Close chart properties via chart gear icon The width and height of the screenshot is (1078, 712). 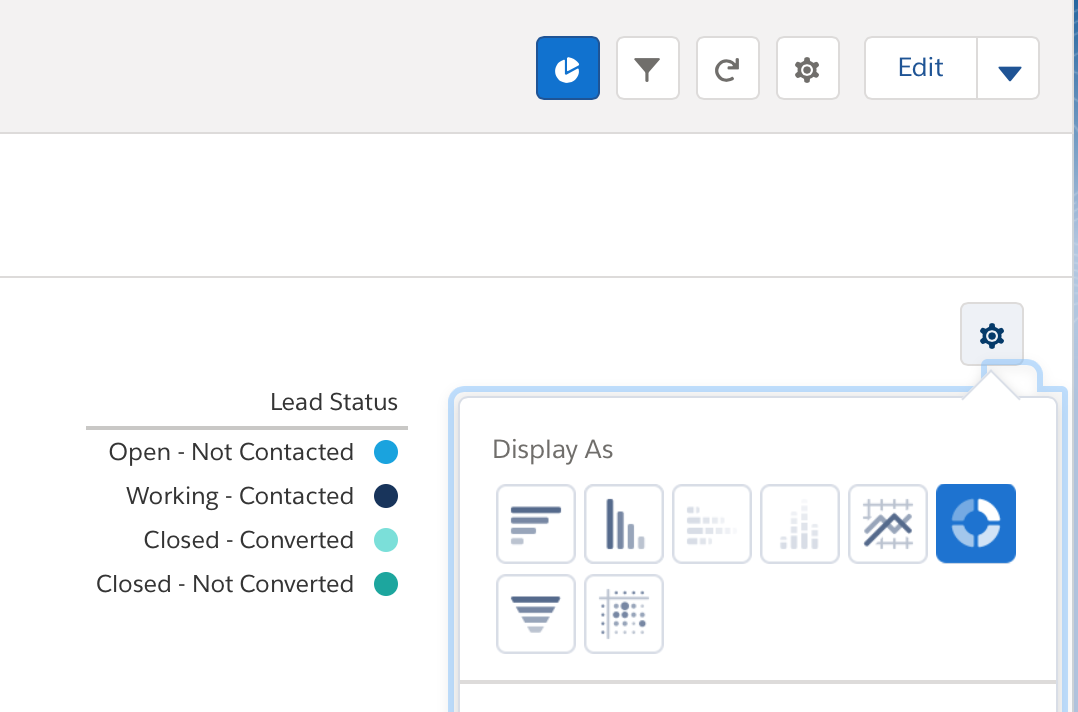991,334
